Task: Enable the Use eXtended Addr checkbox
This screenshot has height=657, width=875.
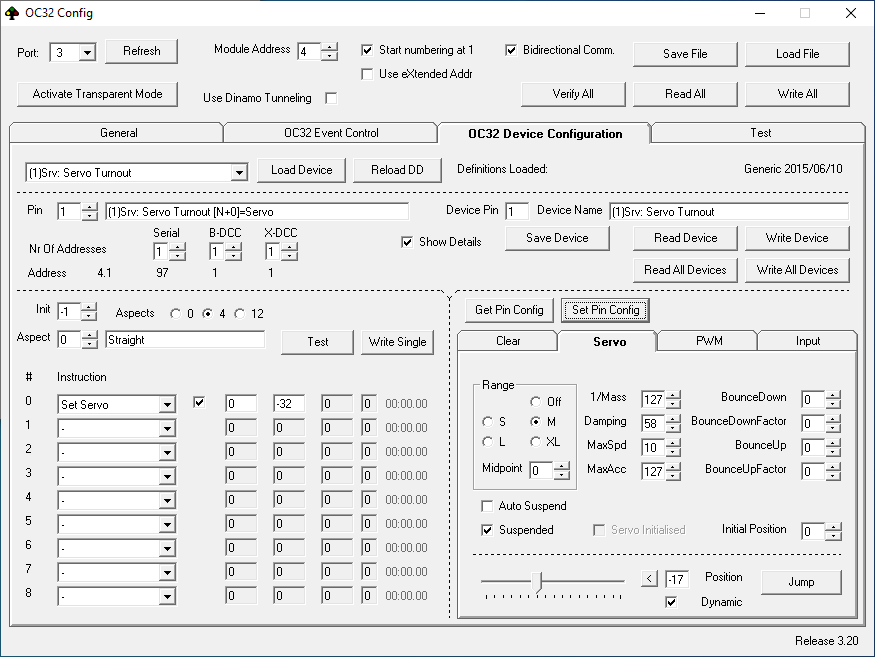Action: click(368, 74)
